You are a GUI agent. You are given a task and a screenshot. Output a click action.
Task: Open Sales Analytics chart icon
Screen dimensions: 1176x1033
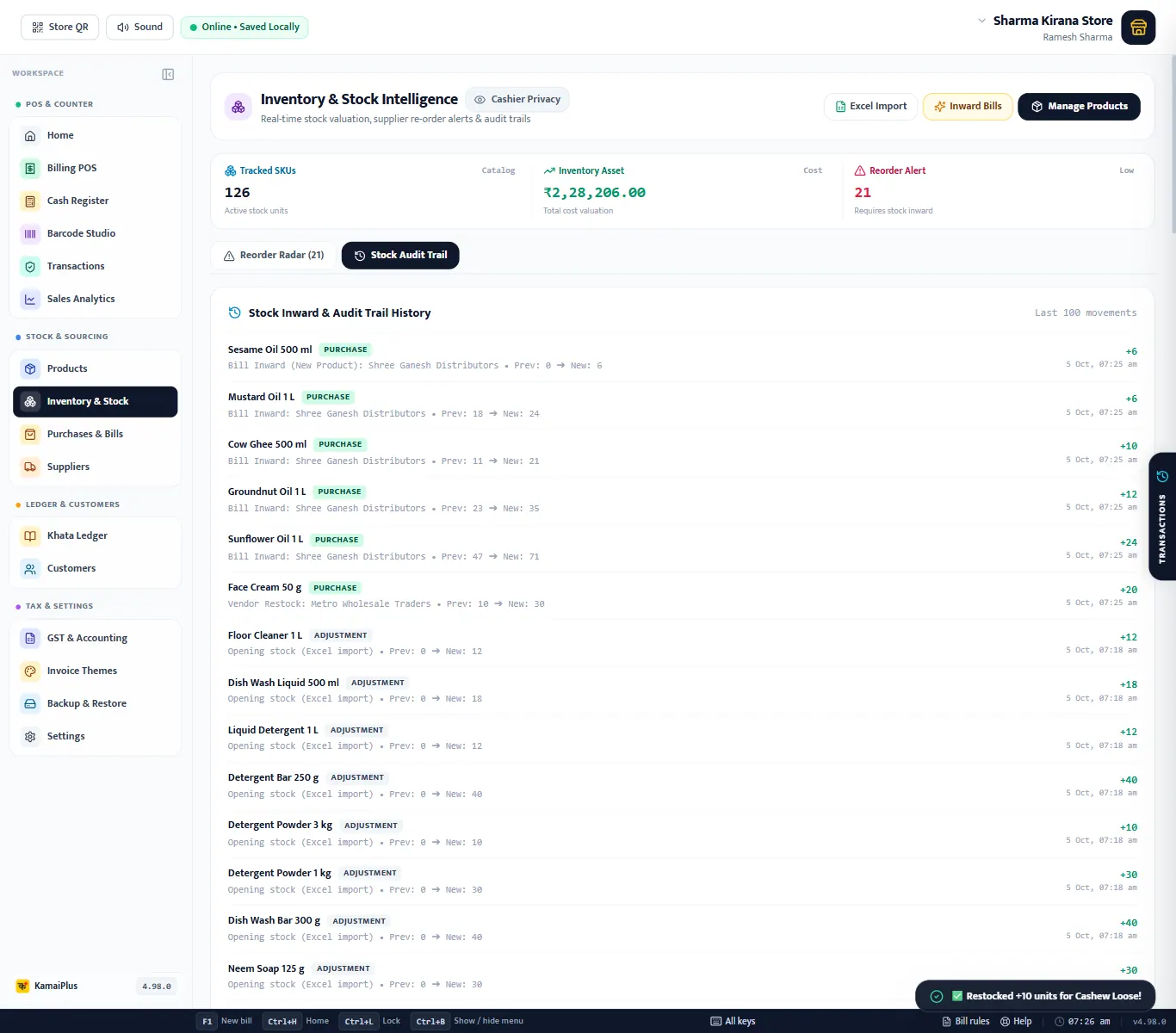(30, 299)
